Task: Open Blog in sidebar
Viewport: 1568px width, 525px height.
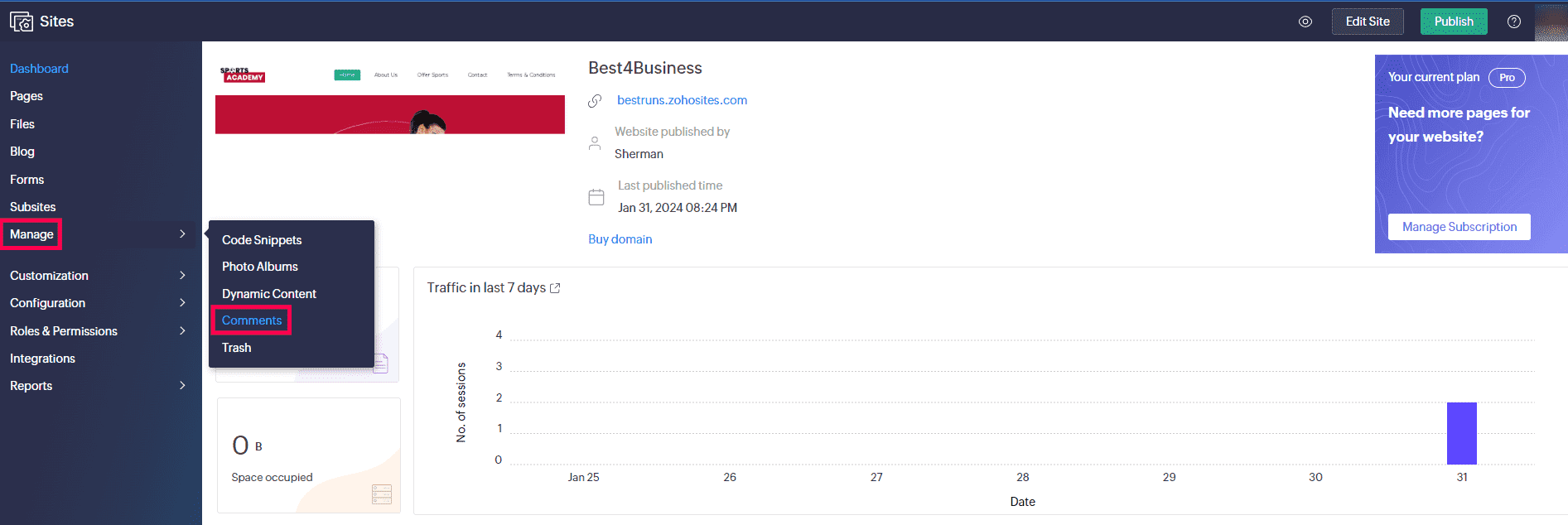Action: pos(22,152)
